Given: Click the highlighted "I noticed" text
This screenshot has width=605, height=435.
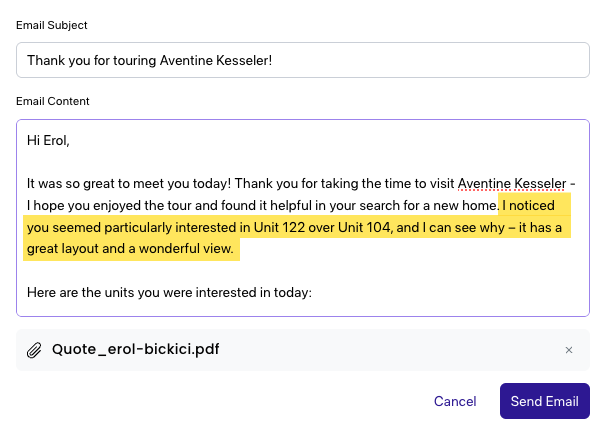Looking at the screenshot, I should (x=529, y=205).
